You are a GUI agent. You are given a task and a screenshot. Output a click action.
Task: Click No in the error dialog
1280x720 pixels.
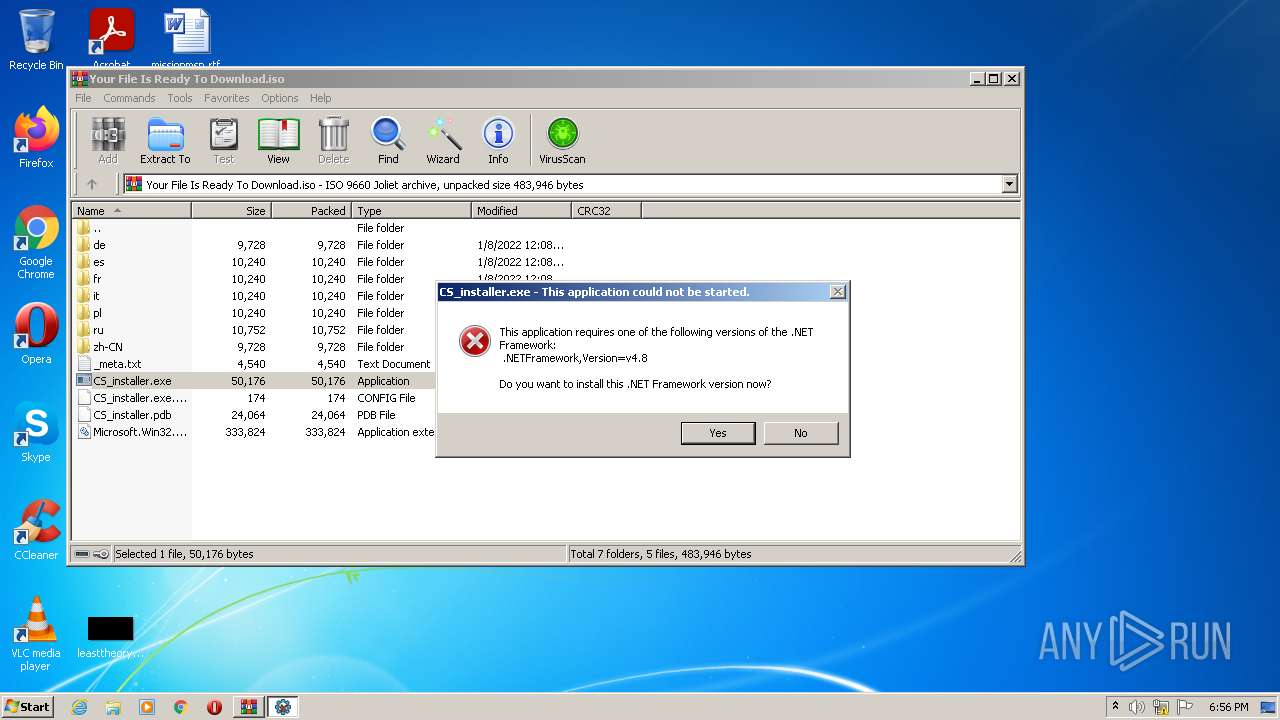click(800, 433)
